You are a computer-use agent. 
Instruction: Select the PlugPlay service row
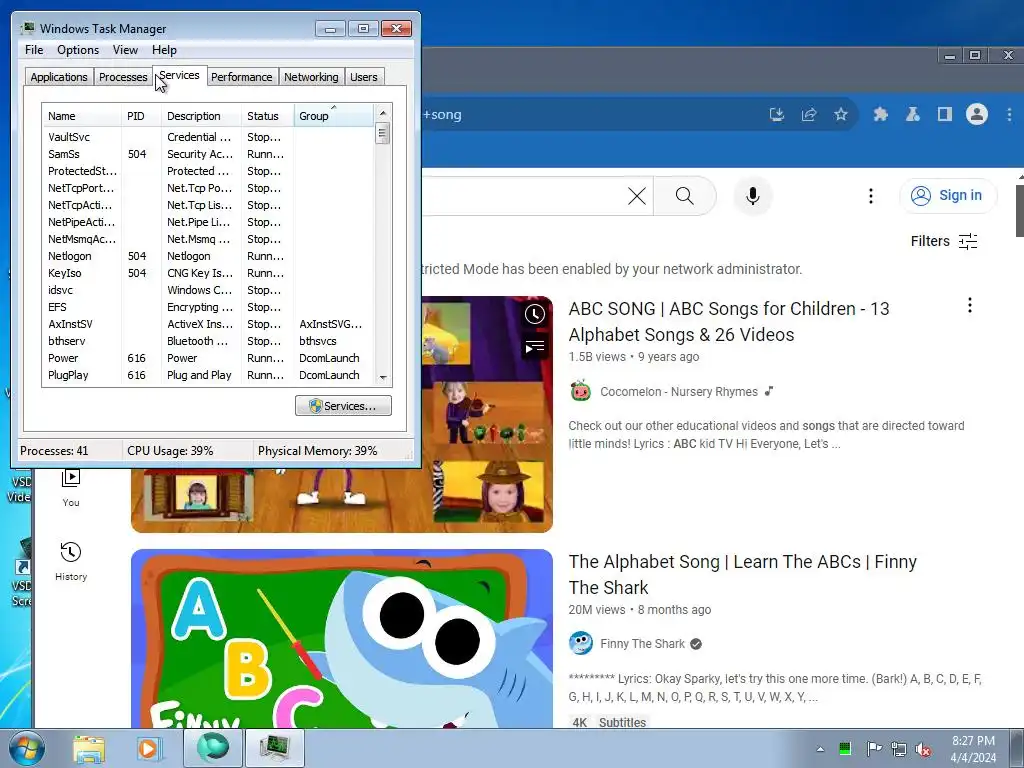coord(208,375)
